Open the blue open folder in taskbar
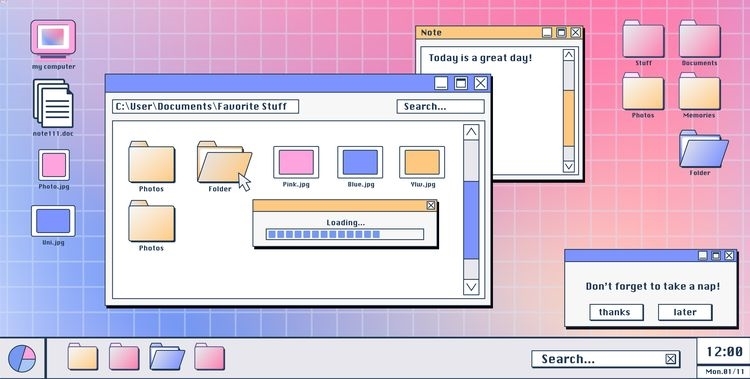750x379 pixels. tap(167, 357)
